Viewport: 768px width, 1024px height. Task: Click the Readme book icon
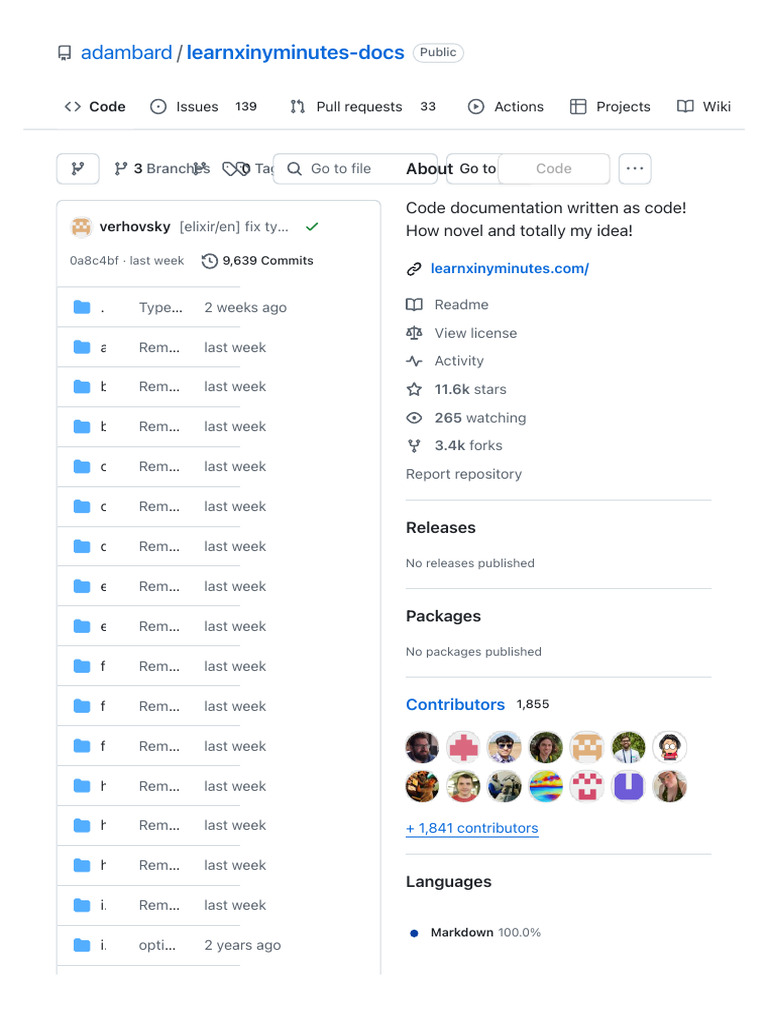click(414, 305)
